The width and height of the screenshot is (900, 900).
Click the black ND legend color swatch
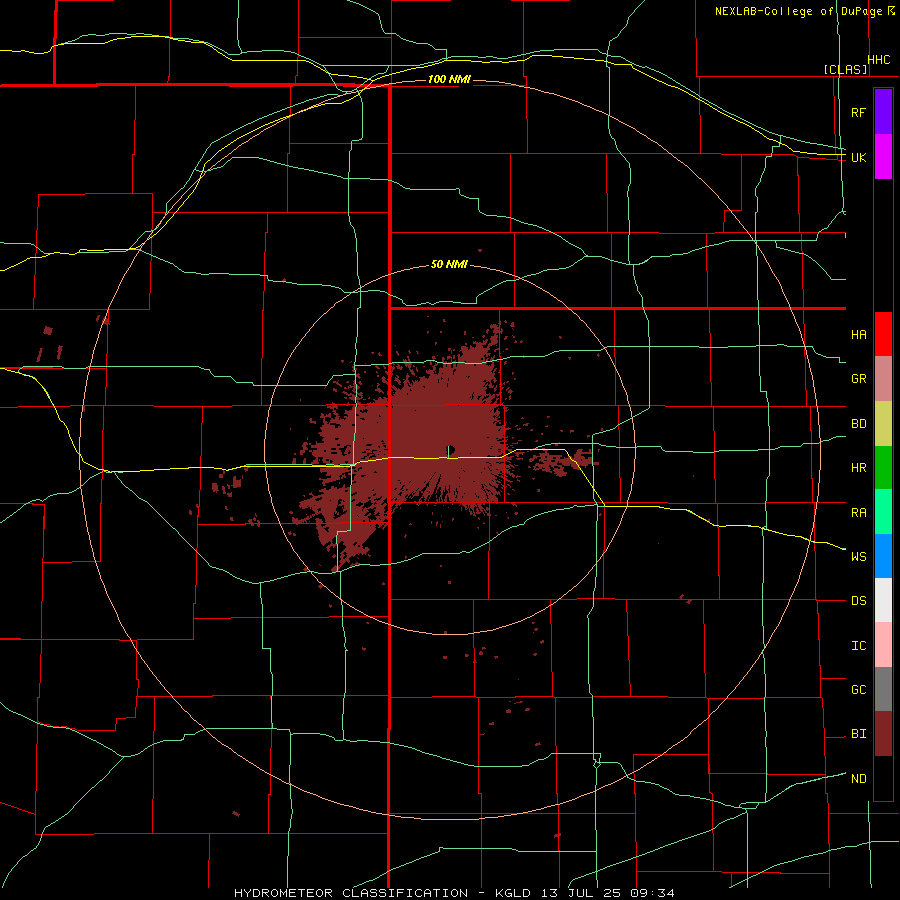pyautogui.click(x=883, y=778)
